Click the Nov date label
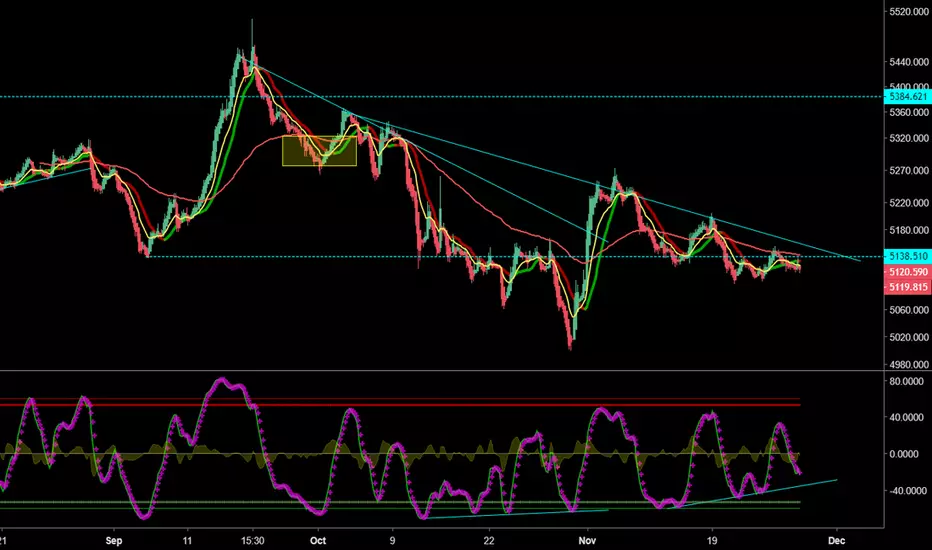 click(x=587, y=540)
